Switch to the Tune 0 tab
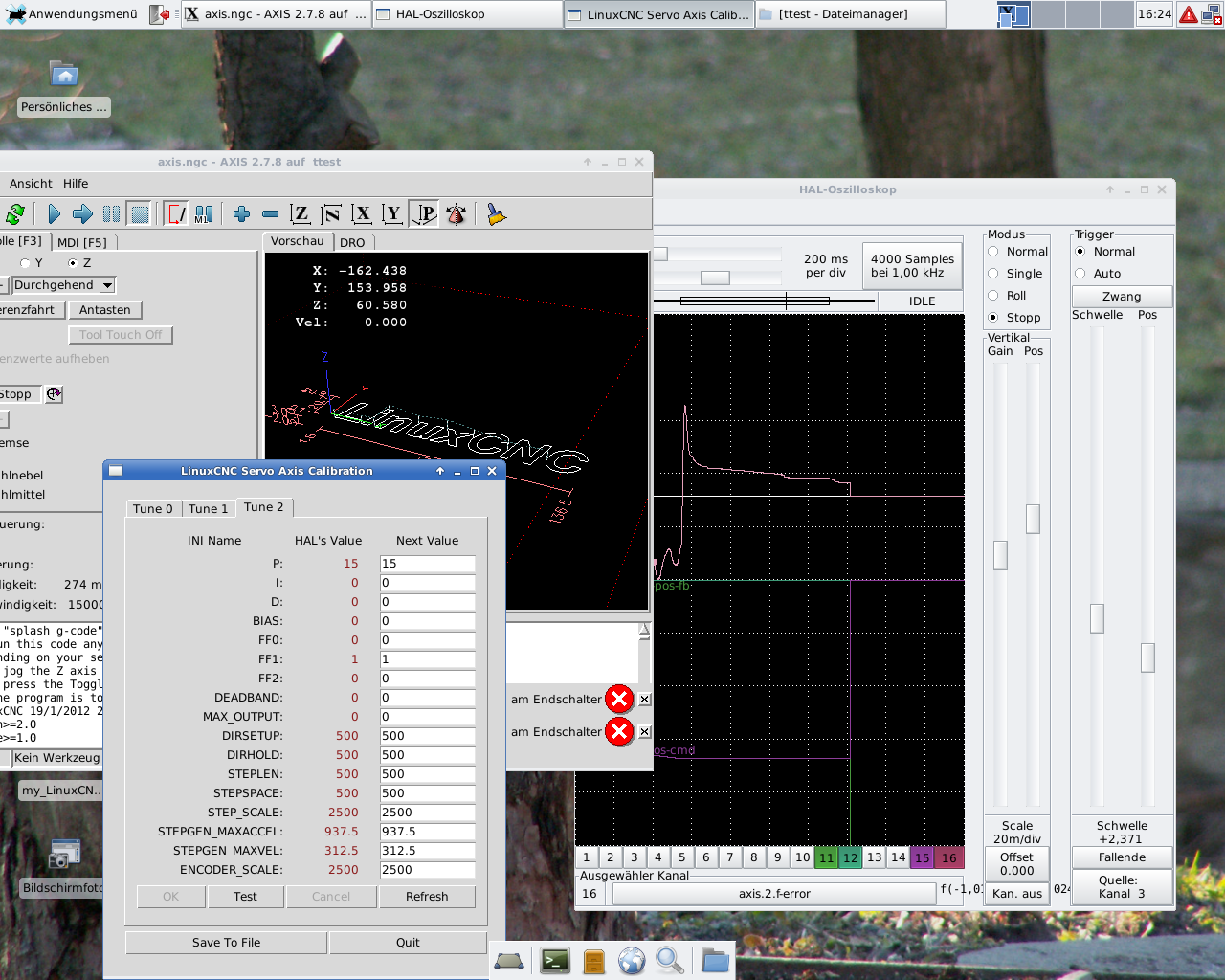This screenshot has height=980, width=1225. [153, 508]
